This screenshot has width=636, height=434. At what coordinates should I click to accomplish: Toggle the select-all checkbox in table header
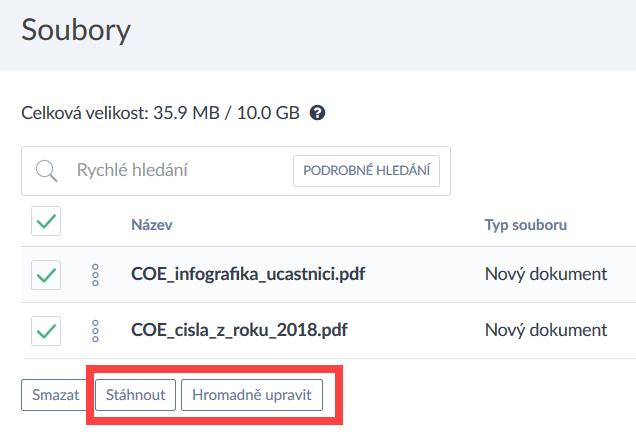[x=46, y=223]
